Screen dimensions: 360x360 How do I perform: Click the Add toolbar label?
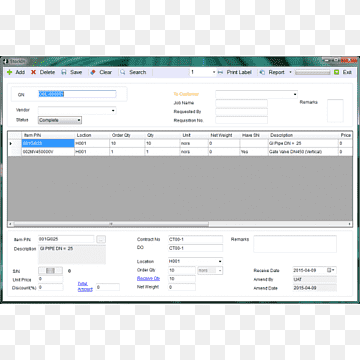[20, 72]
